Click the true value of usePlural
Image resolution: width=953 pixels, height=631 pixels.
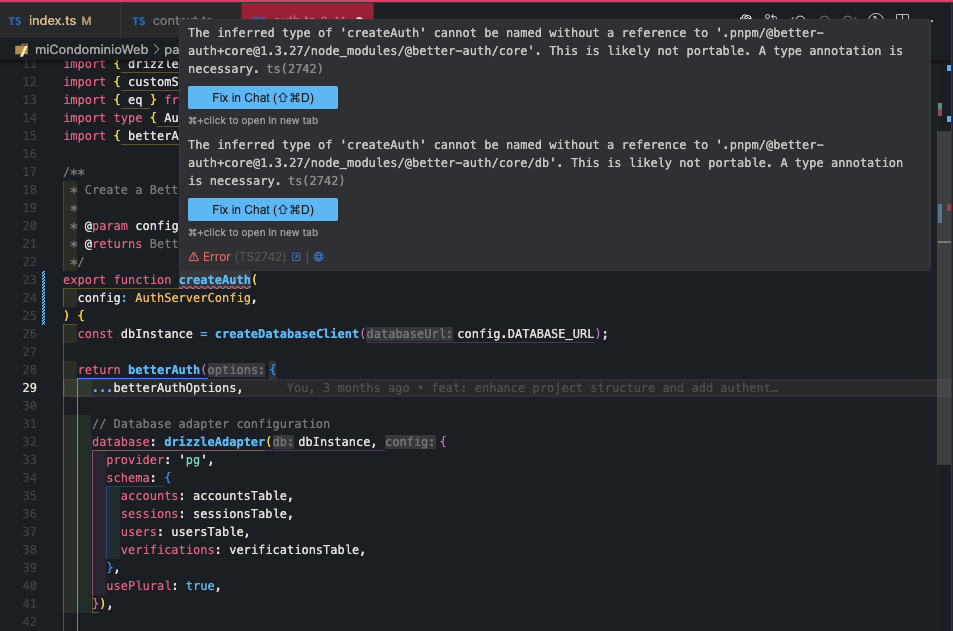click(x=200, y=585)
